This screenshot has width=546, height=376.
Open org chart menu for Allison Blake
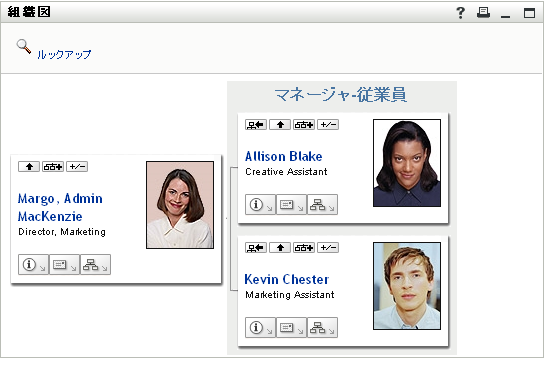(322, 205)
